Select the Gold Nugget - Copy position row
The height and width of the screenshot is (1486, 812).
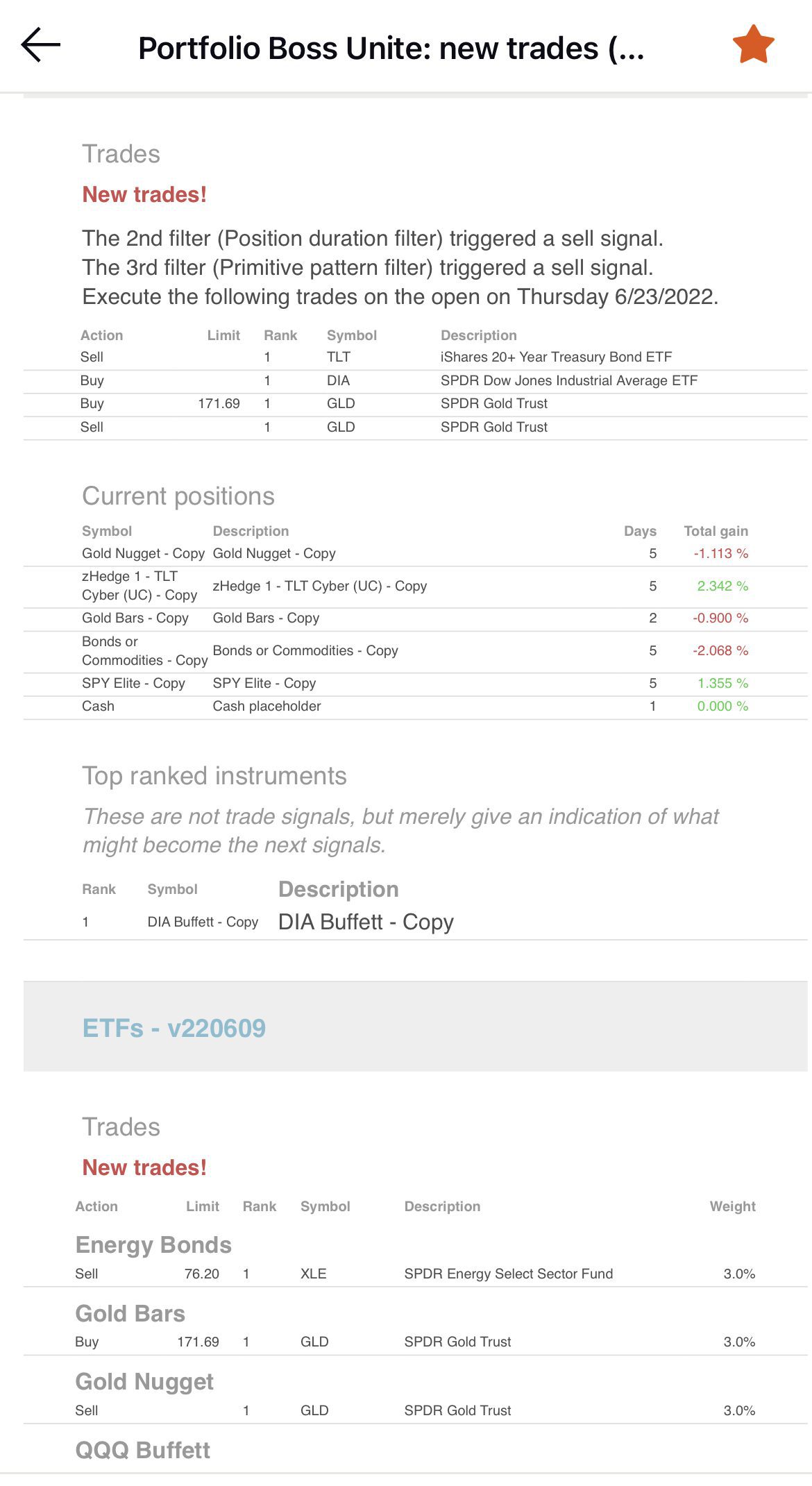point(415,554)
